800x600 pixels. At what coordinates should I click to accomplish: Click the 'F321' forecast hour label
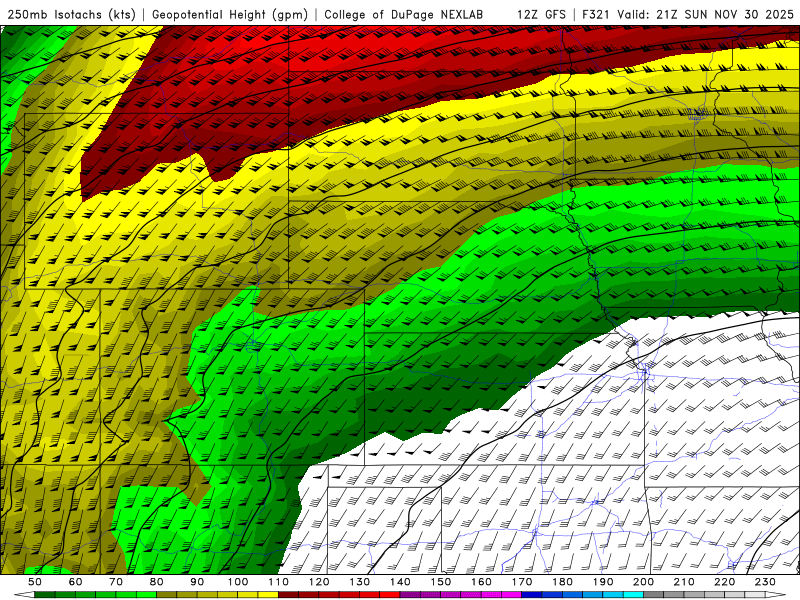coord(596,15)
